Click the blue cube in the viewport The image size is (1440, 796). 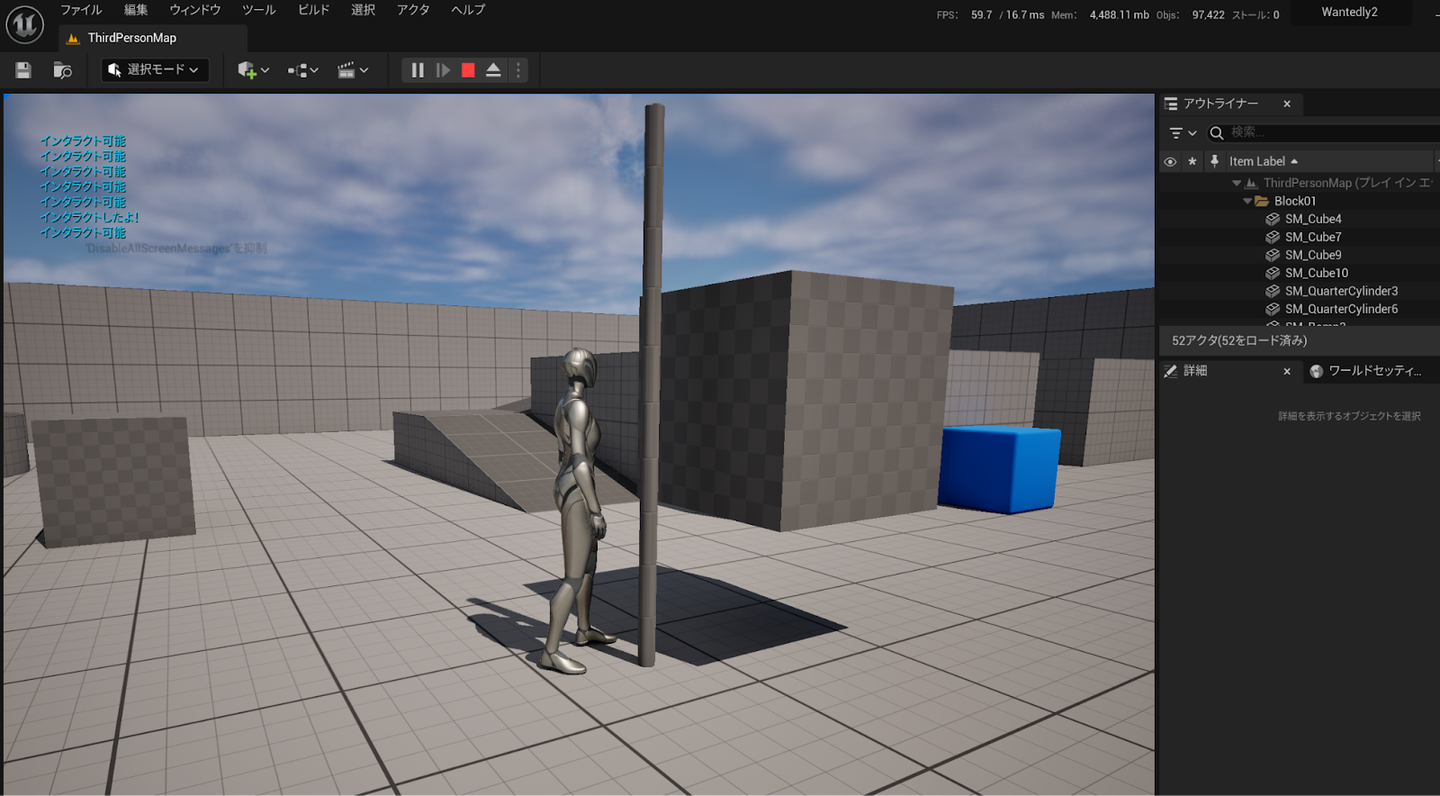pyautogui.click(x=998, y=467)
